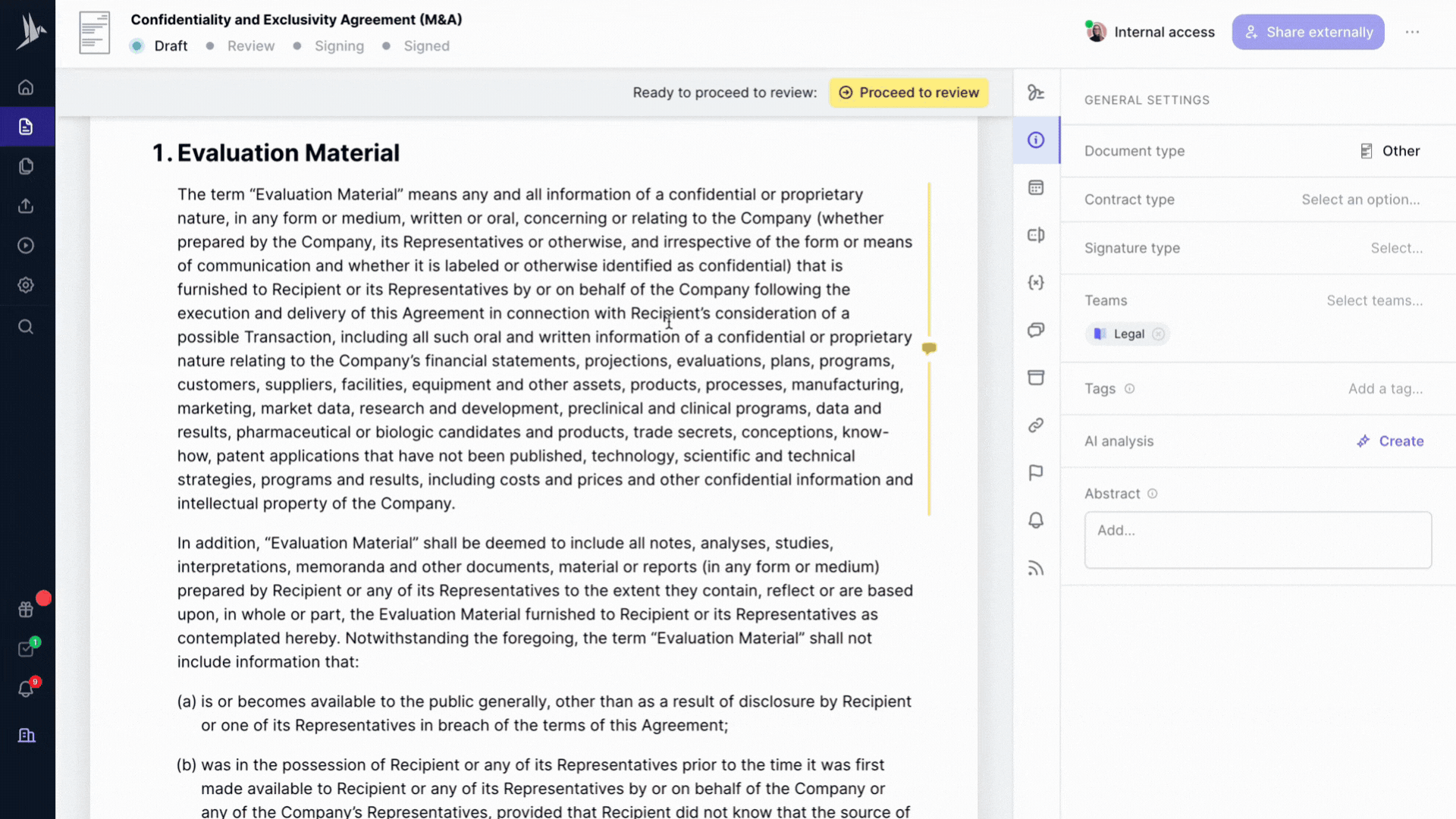This screenshot has height=819, width=1456.
Task: Open notifications bell with red badge
Action: [x=26, y=689]
